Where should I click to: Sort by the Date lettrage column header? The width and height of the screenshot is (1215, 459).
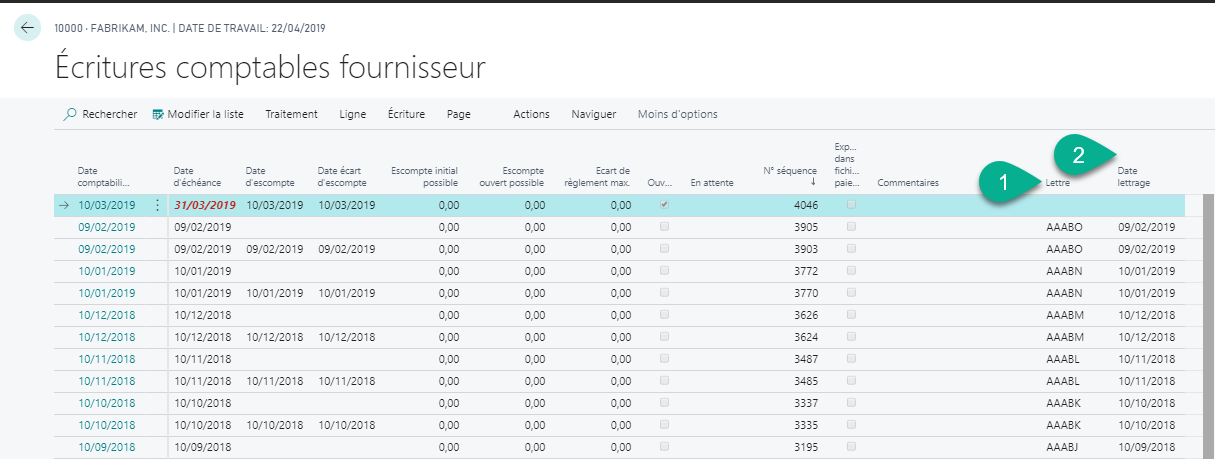click(x=1134, y=177)
